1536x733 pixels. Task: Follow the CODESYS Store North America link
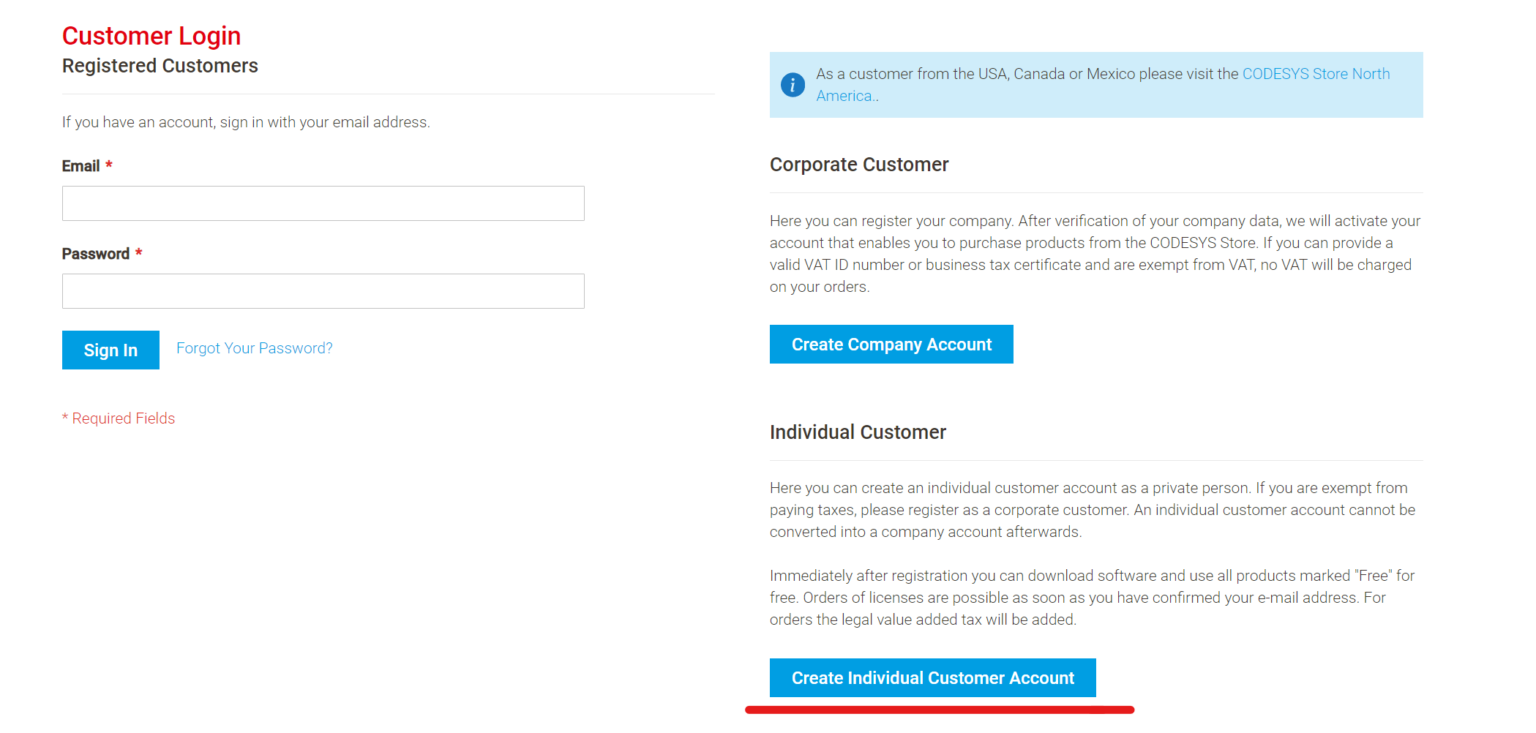point(1316,73)
